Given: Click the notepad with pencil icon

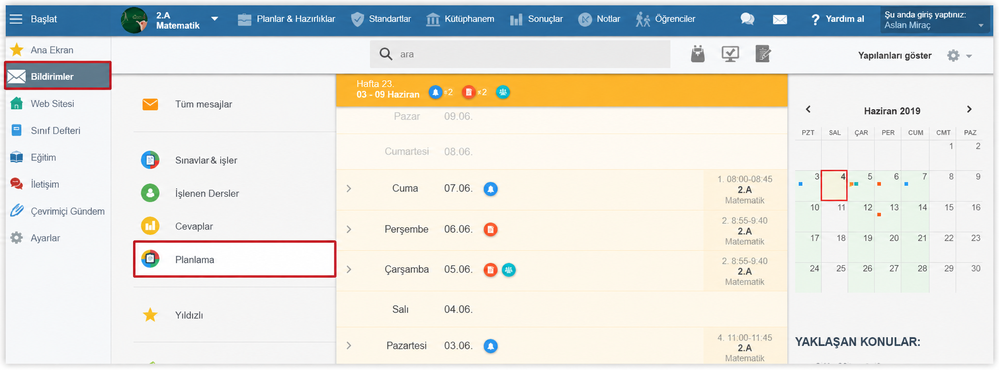Looking at the screenshot, I should pos(763,55).
